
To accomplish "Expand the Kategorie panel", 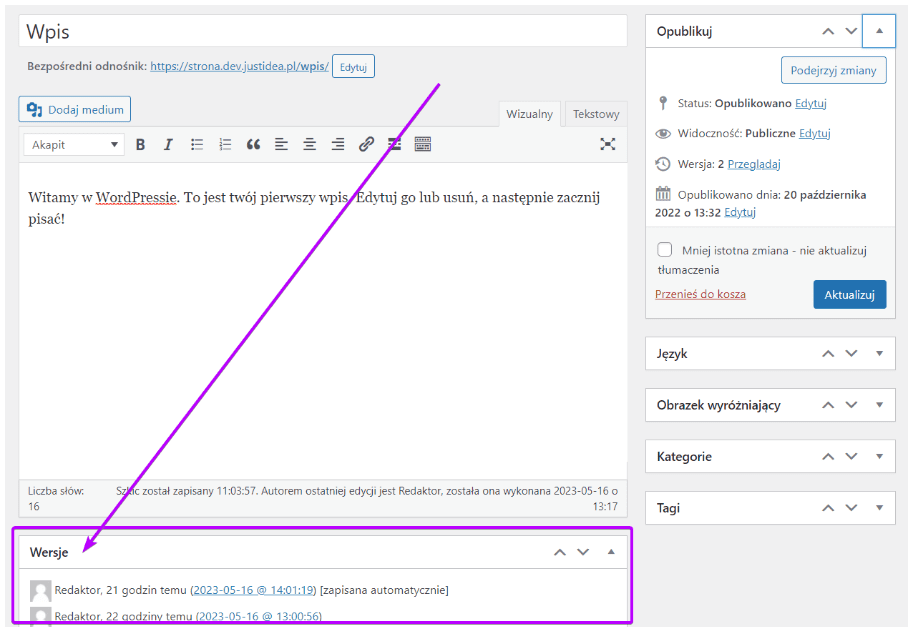I will click(879, 456).
